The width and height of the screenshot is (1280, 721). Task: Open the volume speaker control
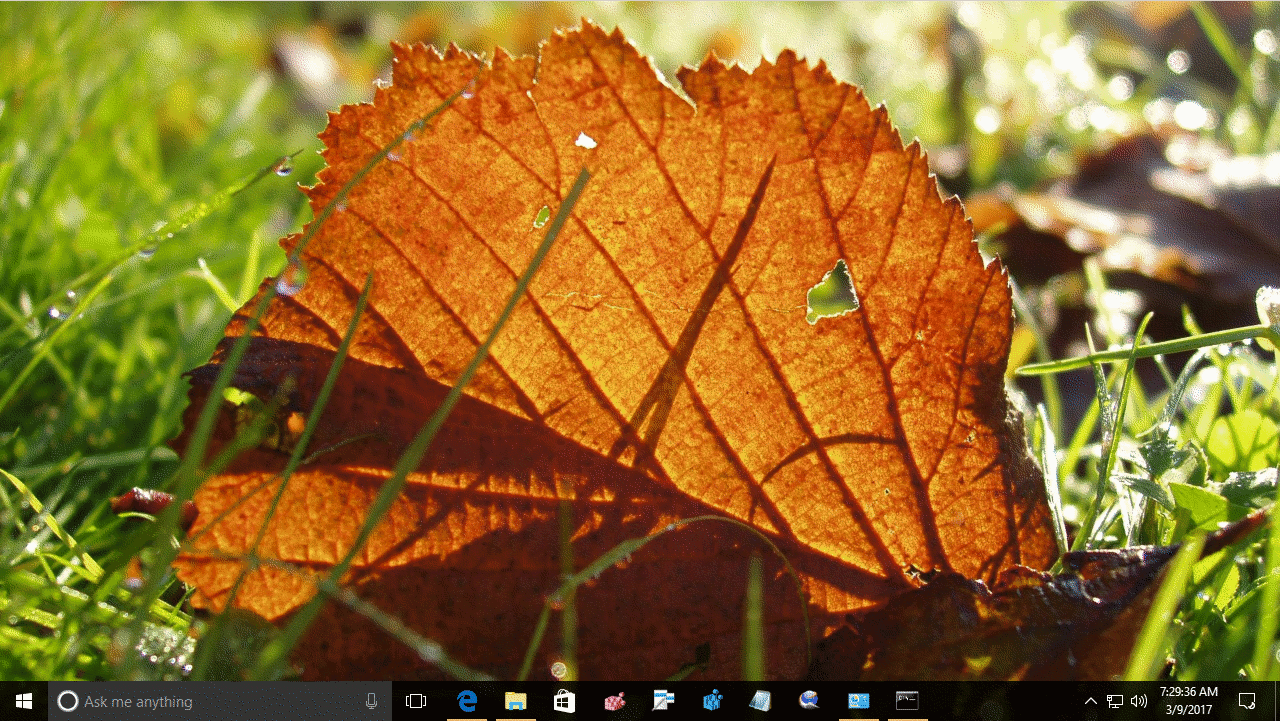click(1138, 701)
